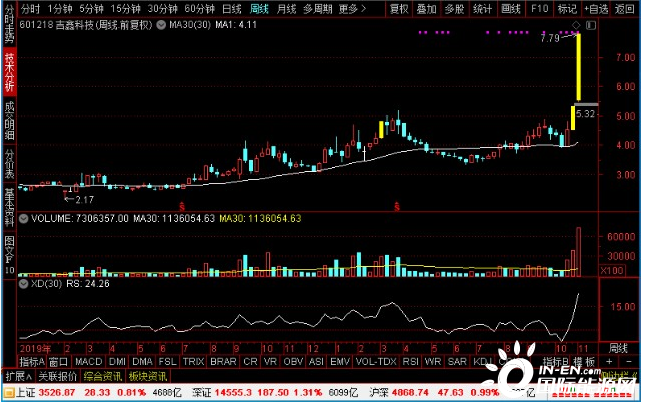The height and width of the screenshot is (404, 645).
Task: Click the round arrow icon before XD(30)
Action: pos(24,284)
